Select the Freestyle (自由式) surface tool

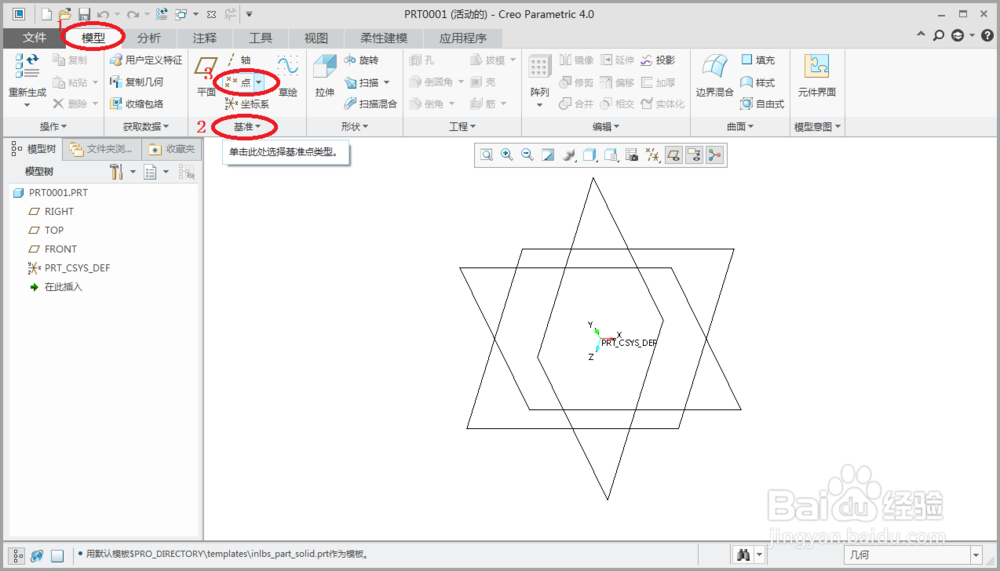762,103
